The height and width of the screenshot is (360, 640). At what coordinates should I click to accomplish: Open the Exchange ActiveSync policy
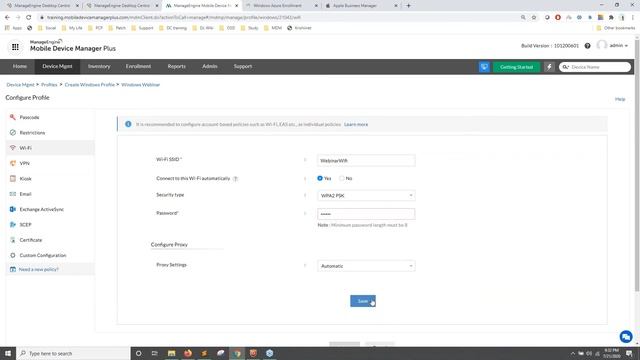click(x=42, y=209)
